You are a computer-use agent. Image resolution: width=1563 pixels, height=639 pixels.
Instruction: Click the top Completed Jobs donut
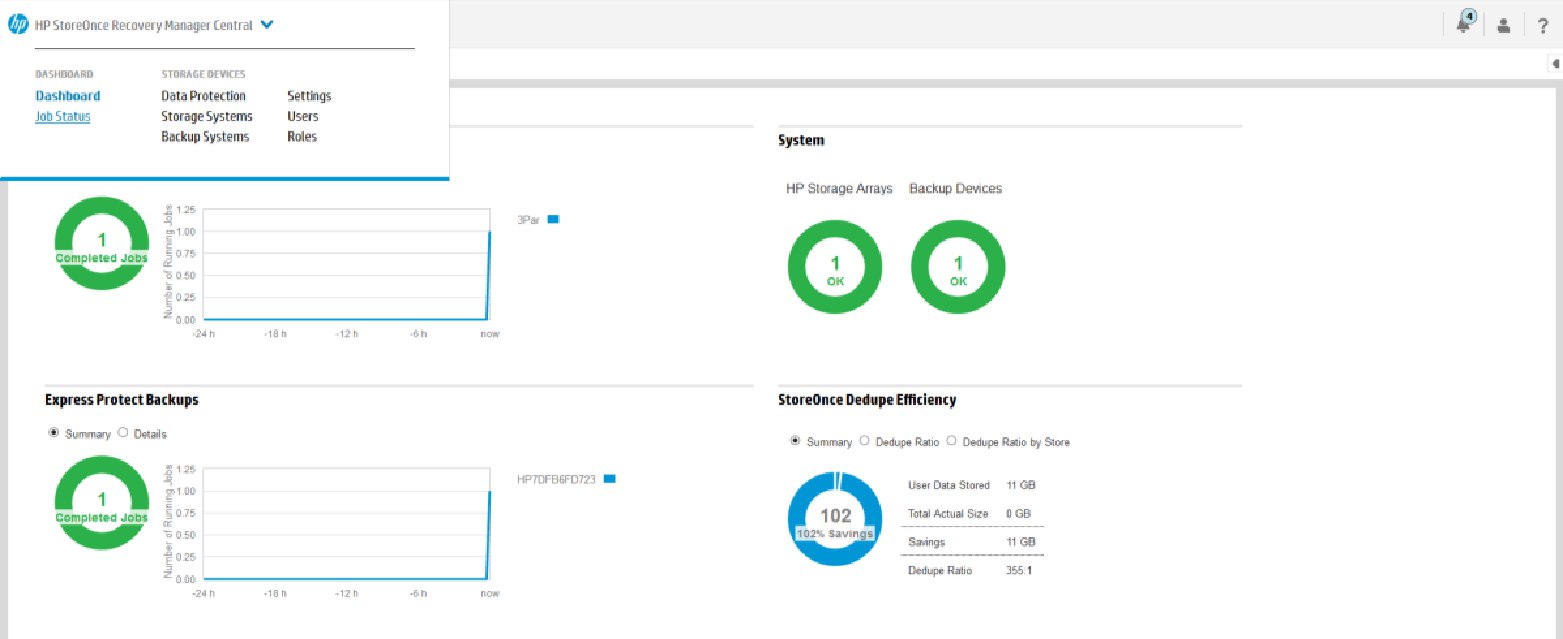[101, 244]
